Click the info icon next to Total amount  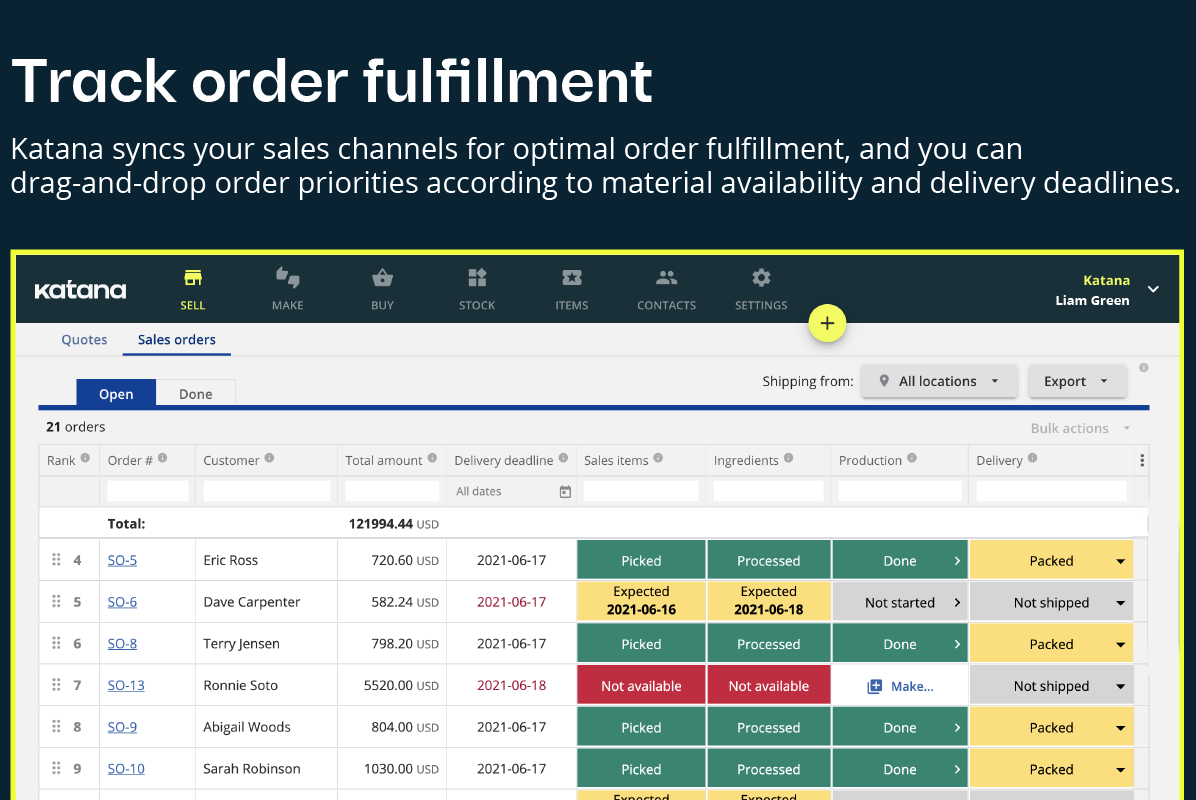coord(432,458)
